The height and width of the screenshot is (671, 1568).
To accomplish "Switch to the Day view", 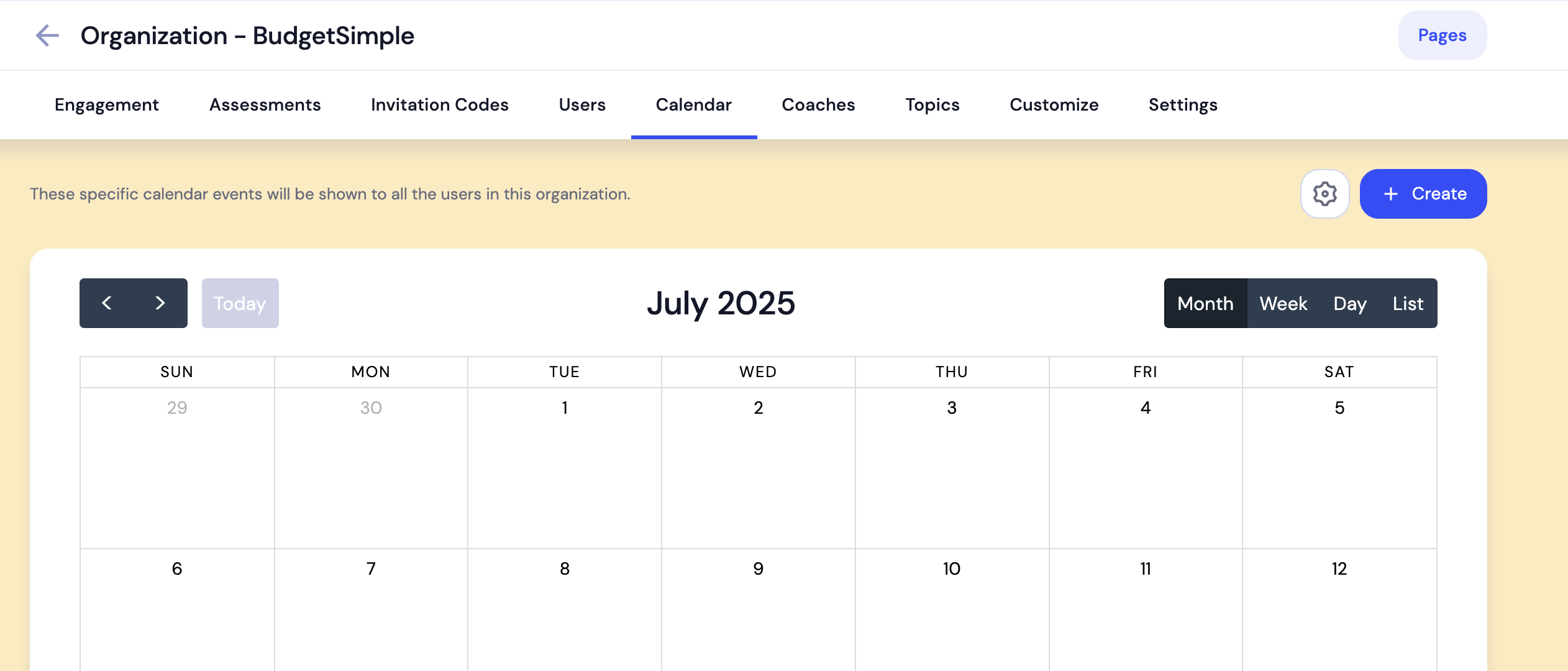I will pos(1351,303).
